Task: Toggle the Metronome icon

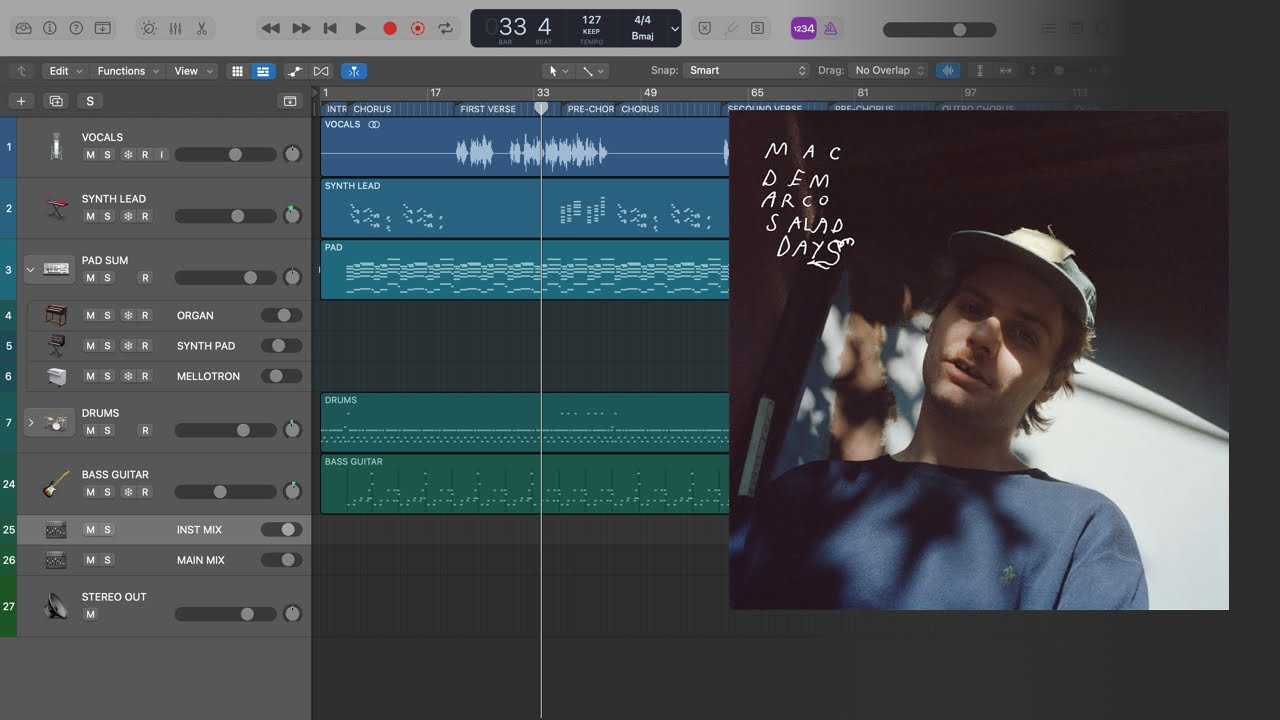Action: pos(830,28)
